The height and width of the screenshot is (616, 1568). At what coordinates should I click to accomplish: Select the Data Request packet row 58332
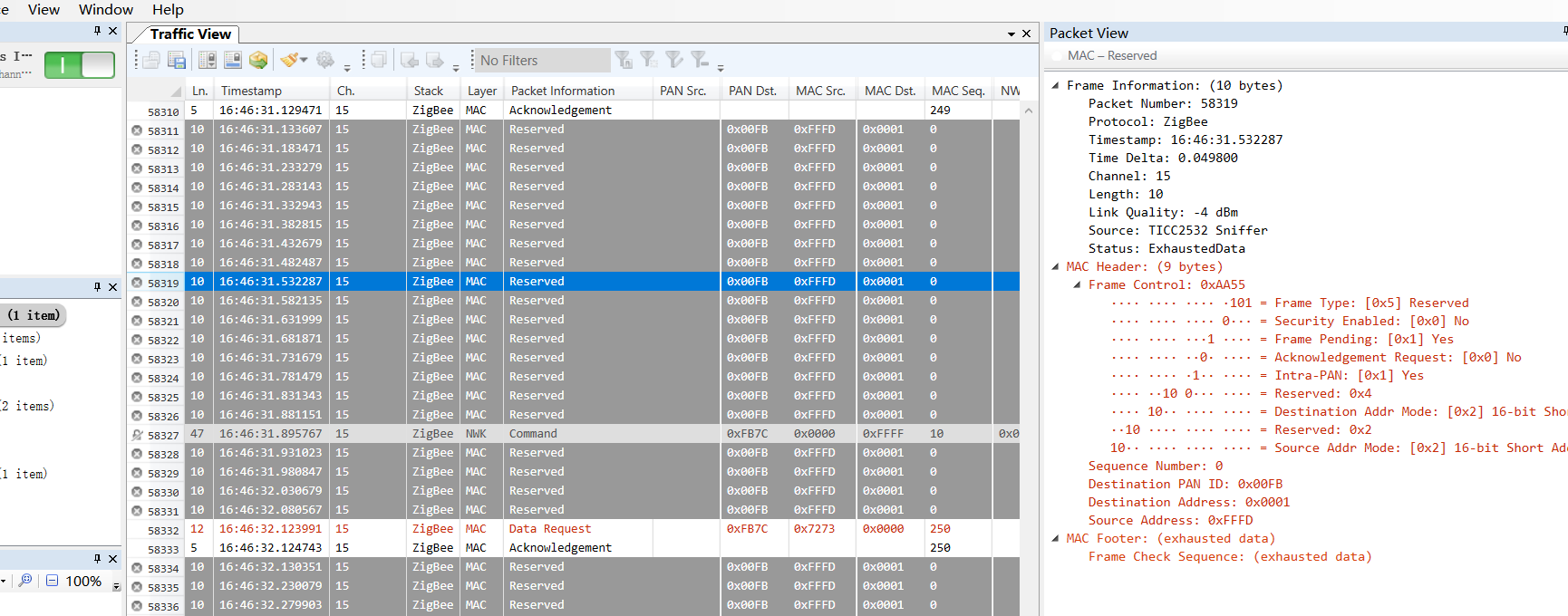click(x=549, y=529)
